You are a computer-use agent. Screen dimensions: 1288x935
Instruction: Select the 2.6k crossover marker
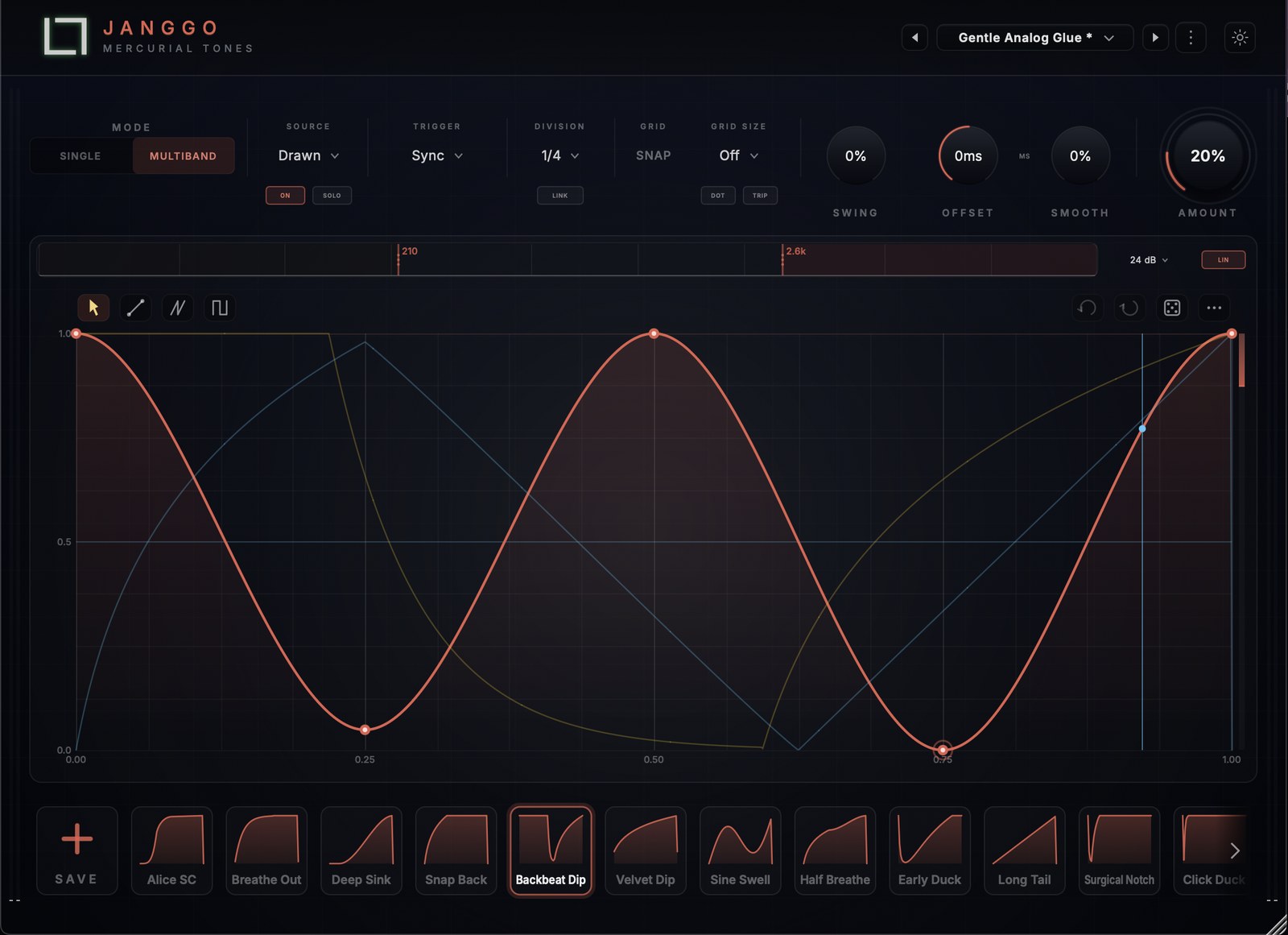[782, 259]
